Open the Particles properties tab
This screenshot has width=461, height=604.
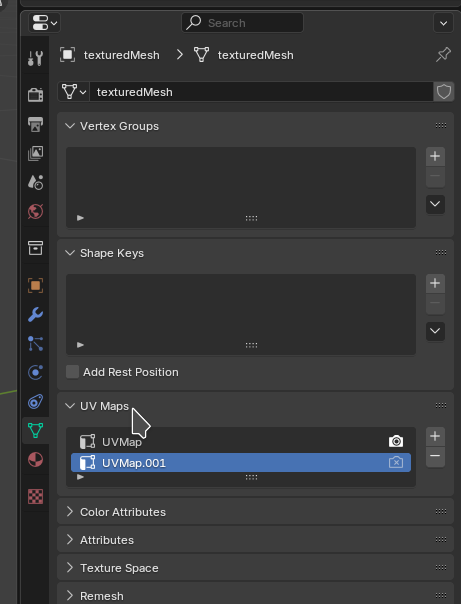35,344
